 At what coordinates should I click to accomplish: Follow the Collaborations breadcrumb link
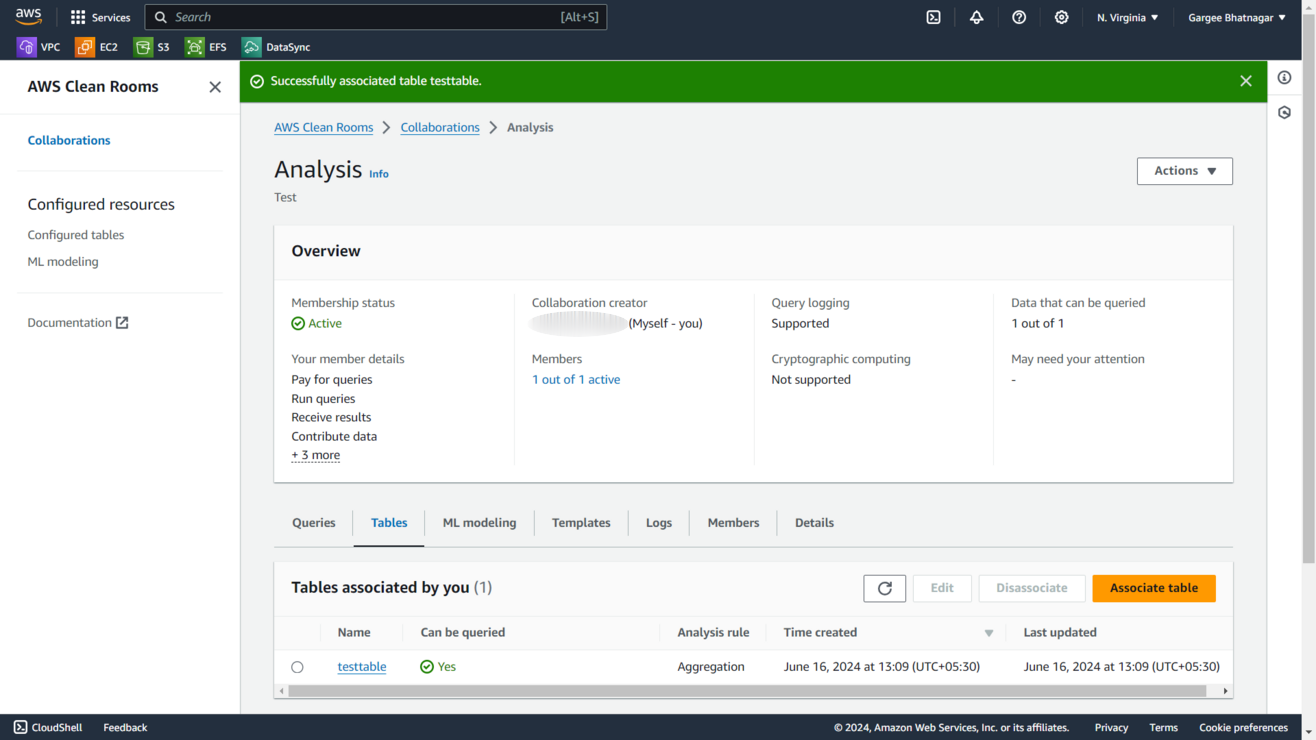440,128
